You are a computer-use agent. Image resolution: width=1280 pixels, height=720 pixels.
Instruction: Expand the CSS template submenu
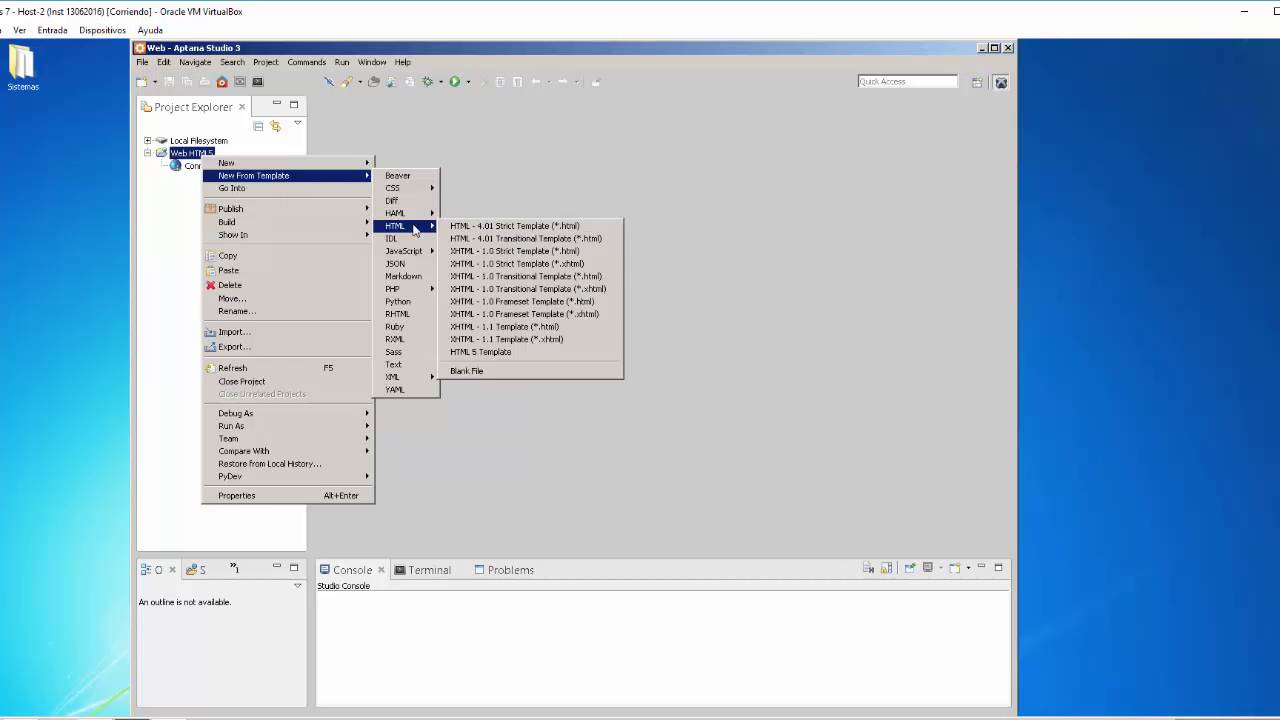click(407, 188)
